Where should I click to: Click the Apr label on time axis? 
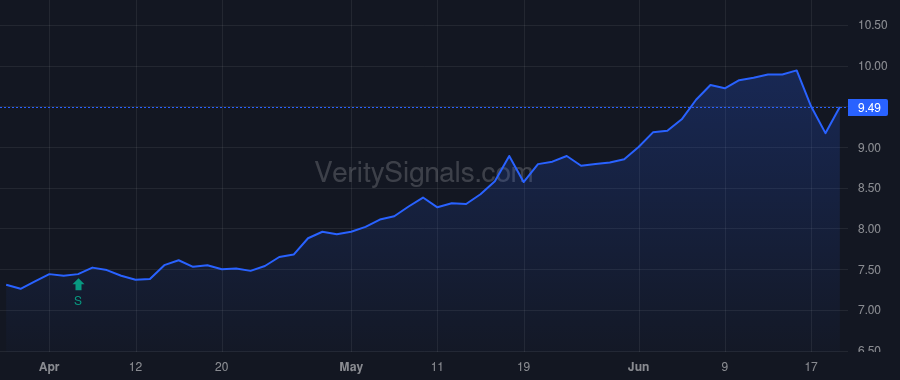pos(49,367)
